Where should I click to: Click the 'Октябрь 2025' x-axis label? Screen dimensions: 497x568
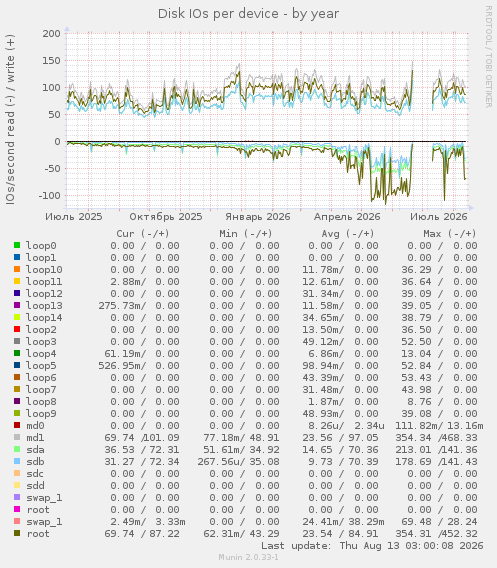coord(166,217)
